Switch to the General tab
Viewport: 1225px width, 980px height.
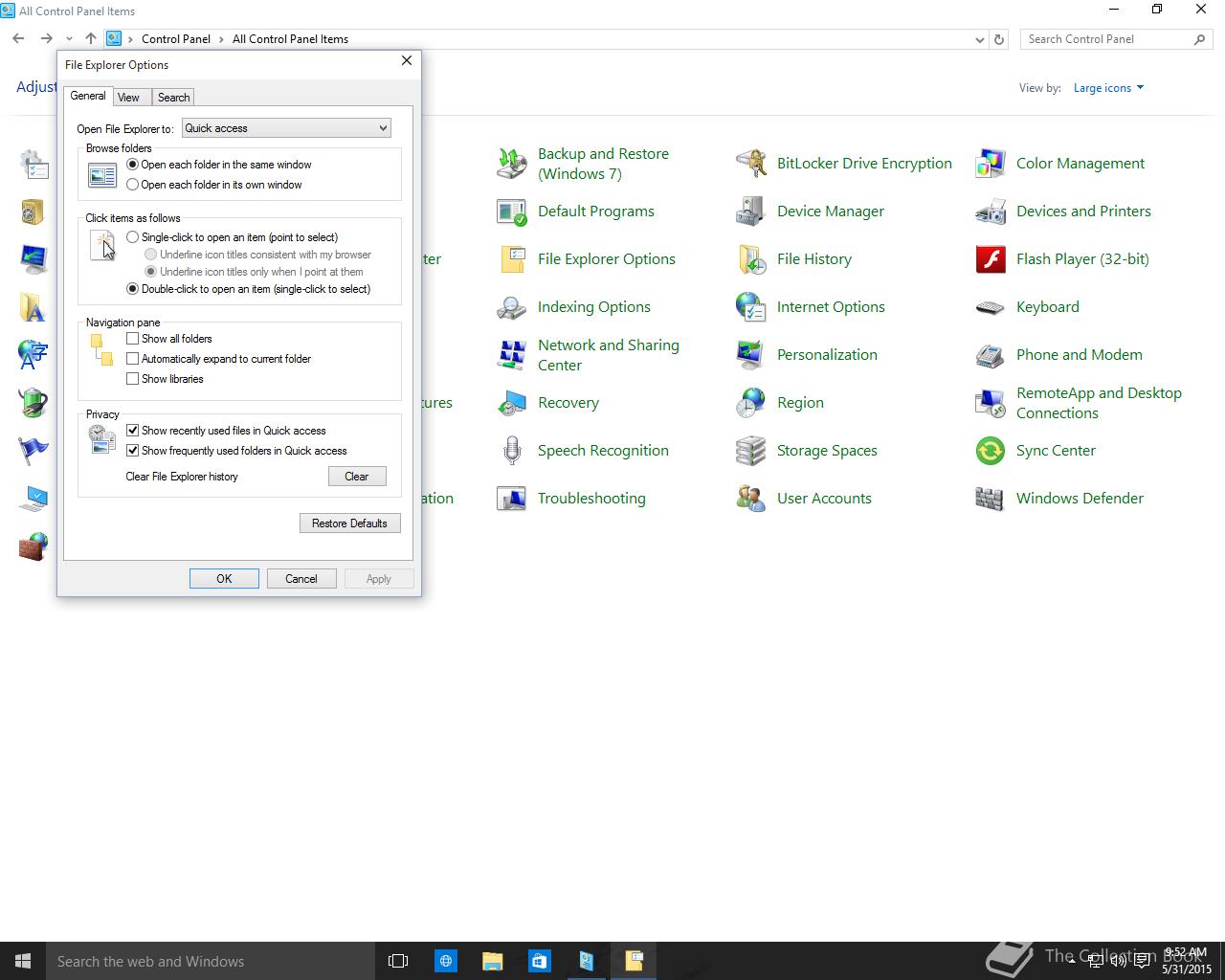click(x=88, y=96)
